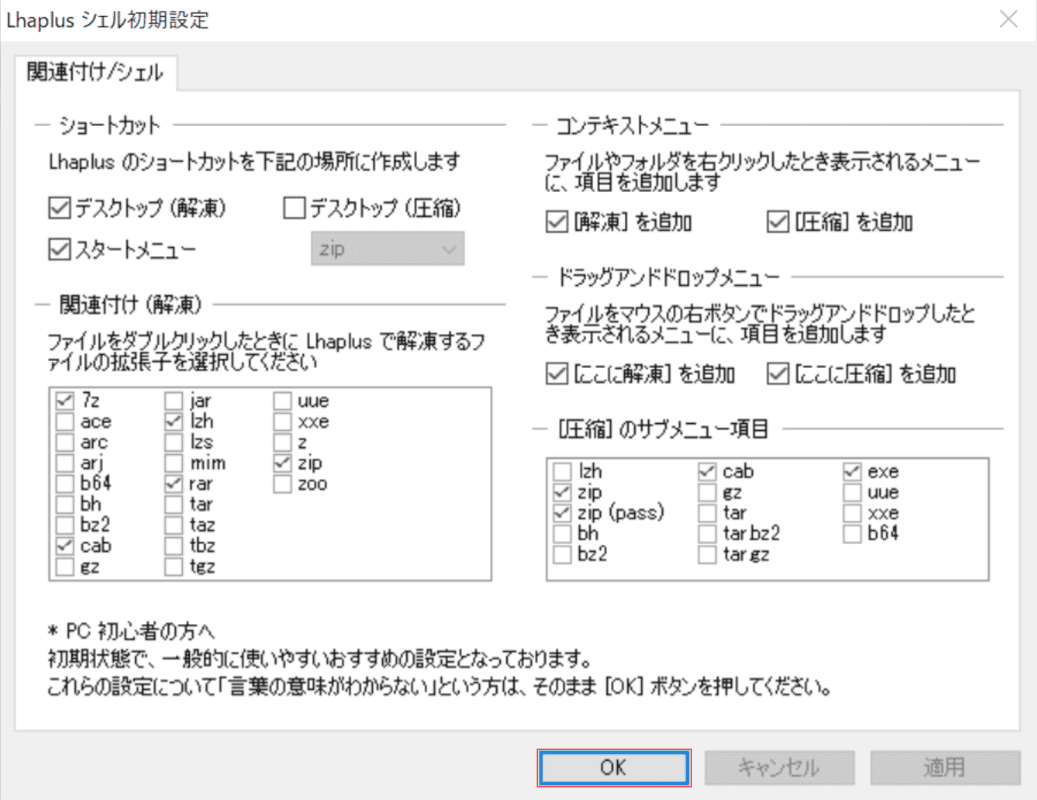Screen dimensions: 1037x800
Task: Toggle [ここに圧縮] を追加 checkbox
Action: pos(778,374)
